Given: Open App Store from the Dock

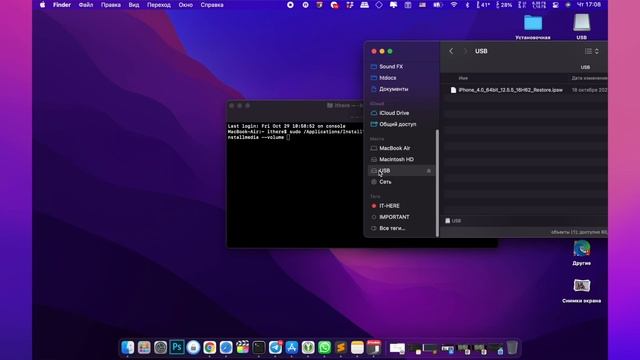Looking at the screenshot, I should [291, 347].
